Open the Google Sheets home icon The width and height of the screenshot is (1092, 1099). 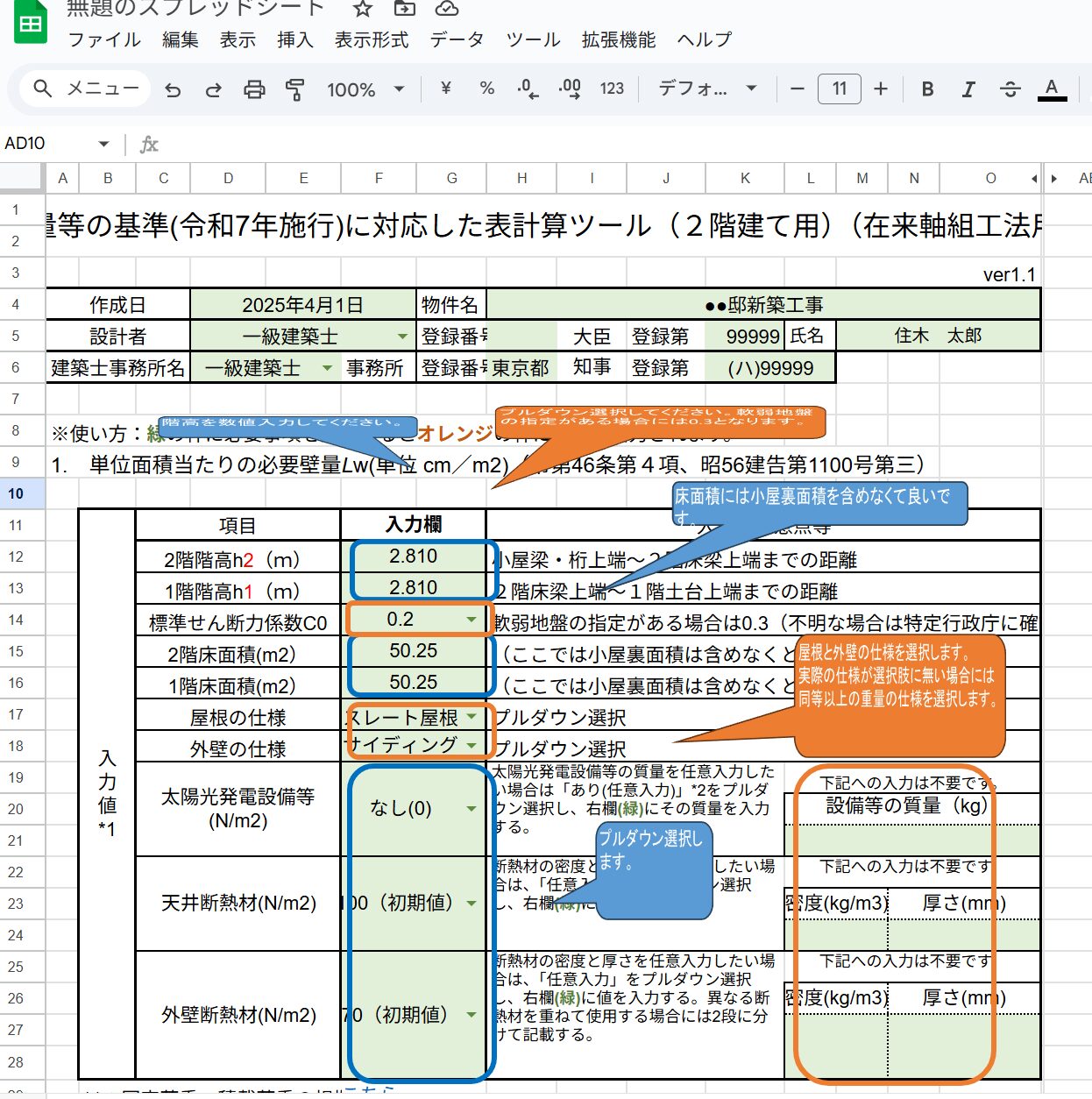tap(31, 21)
